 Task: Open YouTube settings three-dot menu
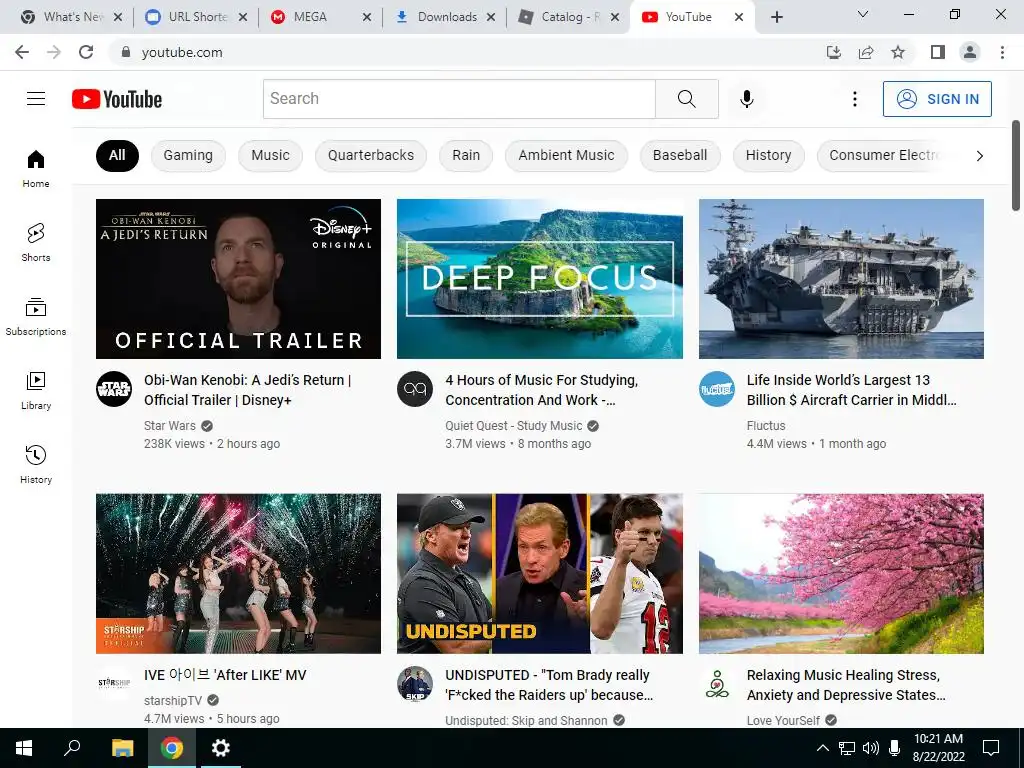854,99
